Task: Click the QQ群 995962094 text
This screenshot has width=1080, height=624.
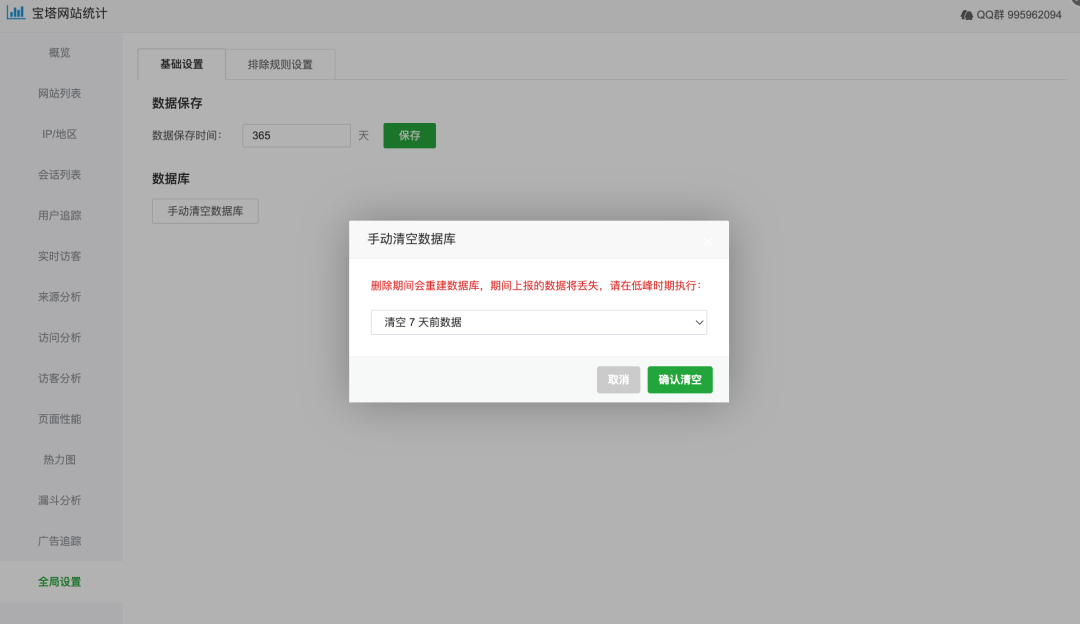Action: click(x=1019, y=14)
